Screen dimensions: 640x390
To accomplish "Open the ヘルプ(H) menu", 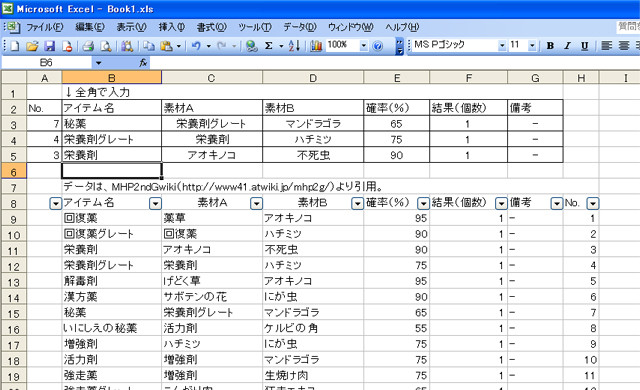I will point(402,27).
